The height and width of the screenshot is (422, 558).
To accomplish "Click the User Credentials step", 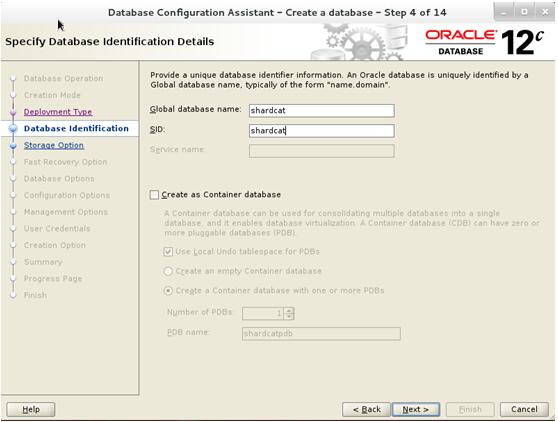I will pos(57,228).
